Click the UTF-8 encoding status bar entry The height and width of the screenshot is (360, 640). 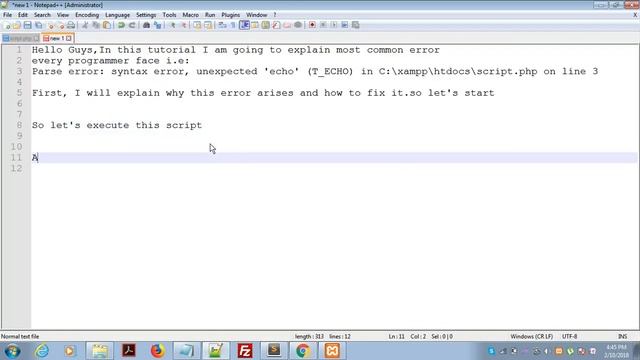[569, 336]
